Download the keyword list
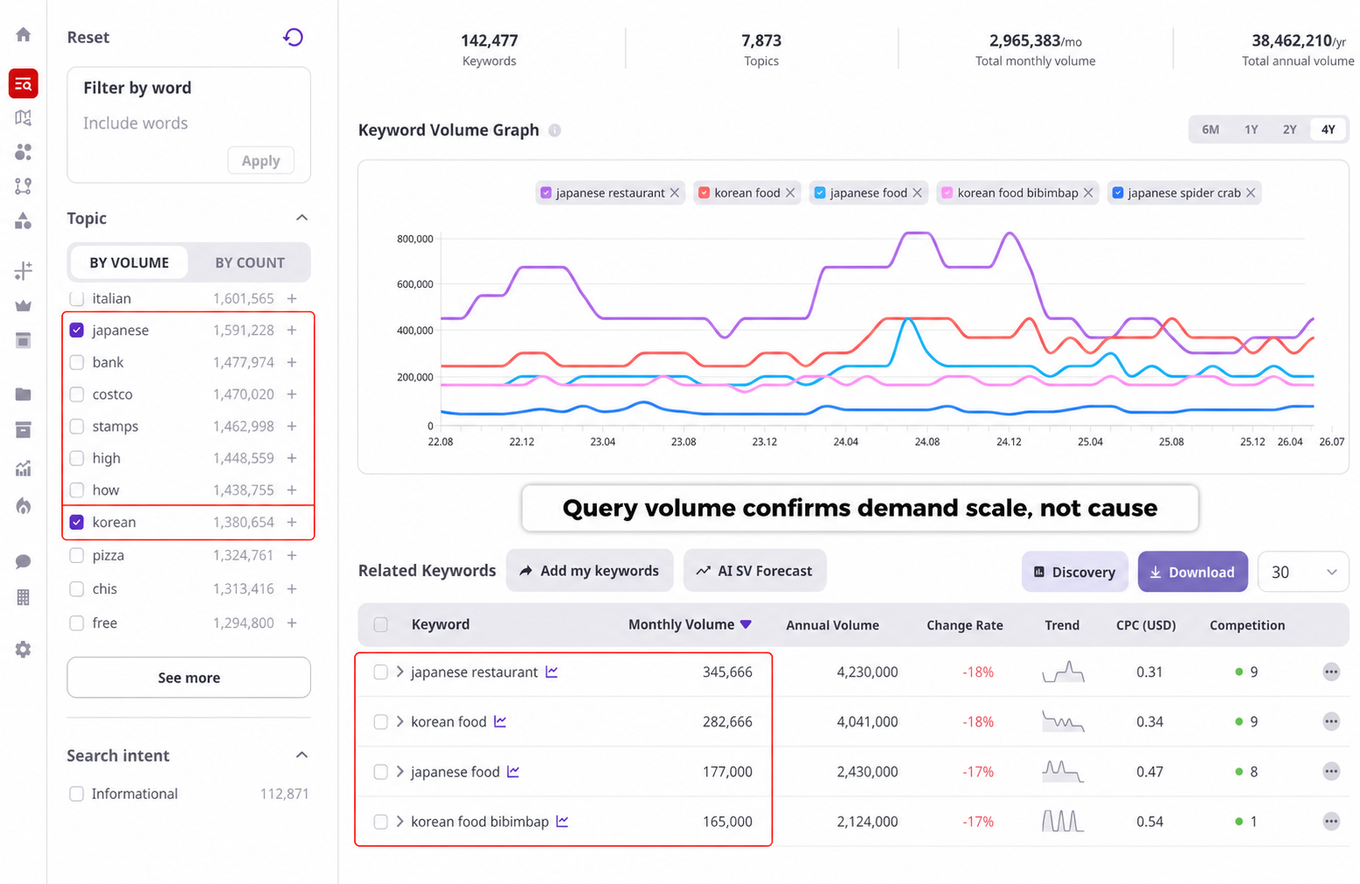Screen dimensions: 1360x884 [1193, 572]
